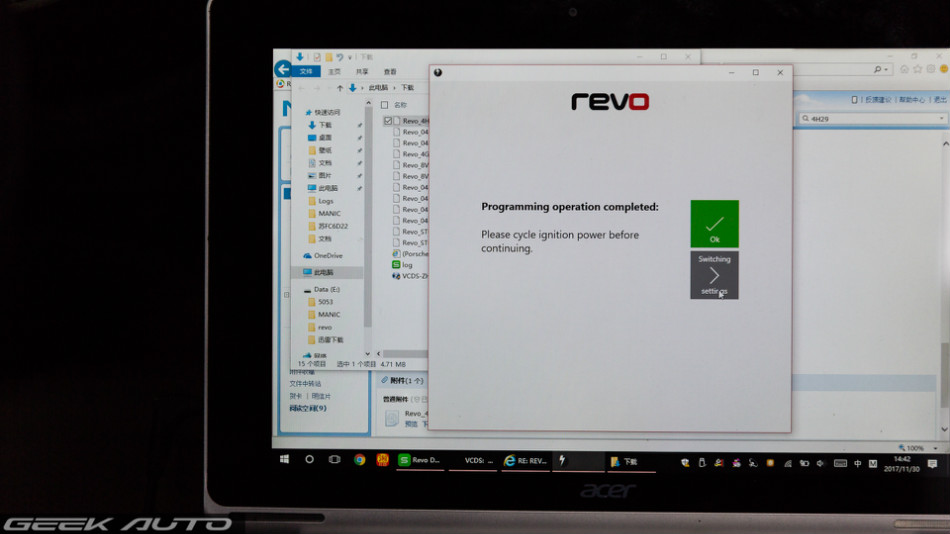Switch to 下载 Explorer taskbar item
Image resolution: width=950 pixels, height=534 pixels.
click(x=630, y=462)
